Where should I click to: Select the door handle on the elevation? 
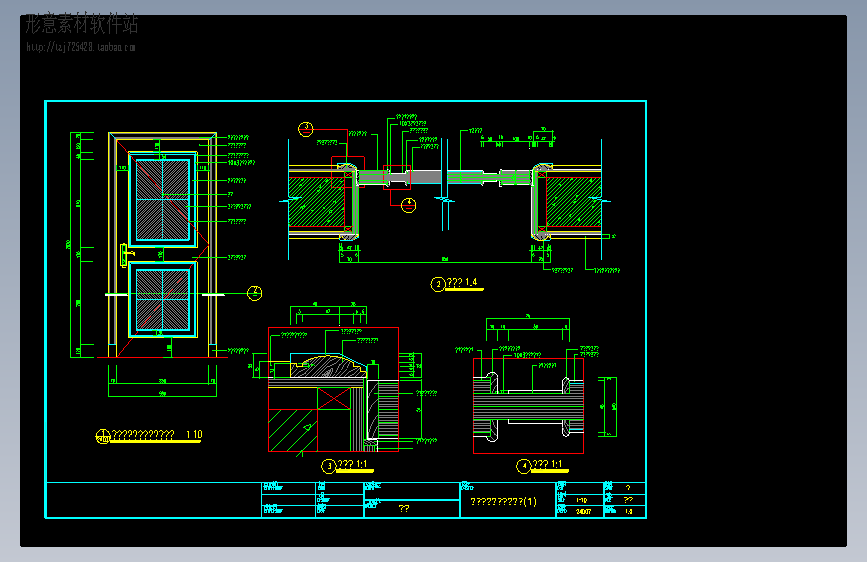click(x=126, y=255)
